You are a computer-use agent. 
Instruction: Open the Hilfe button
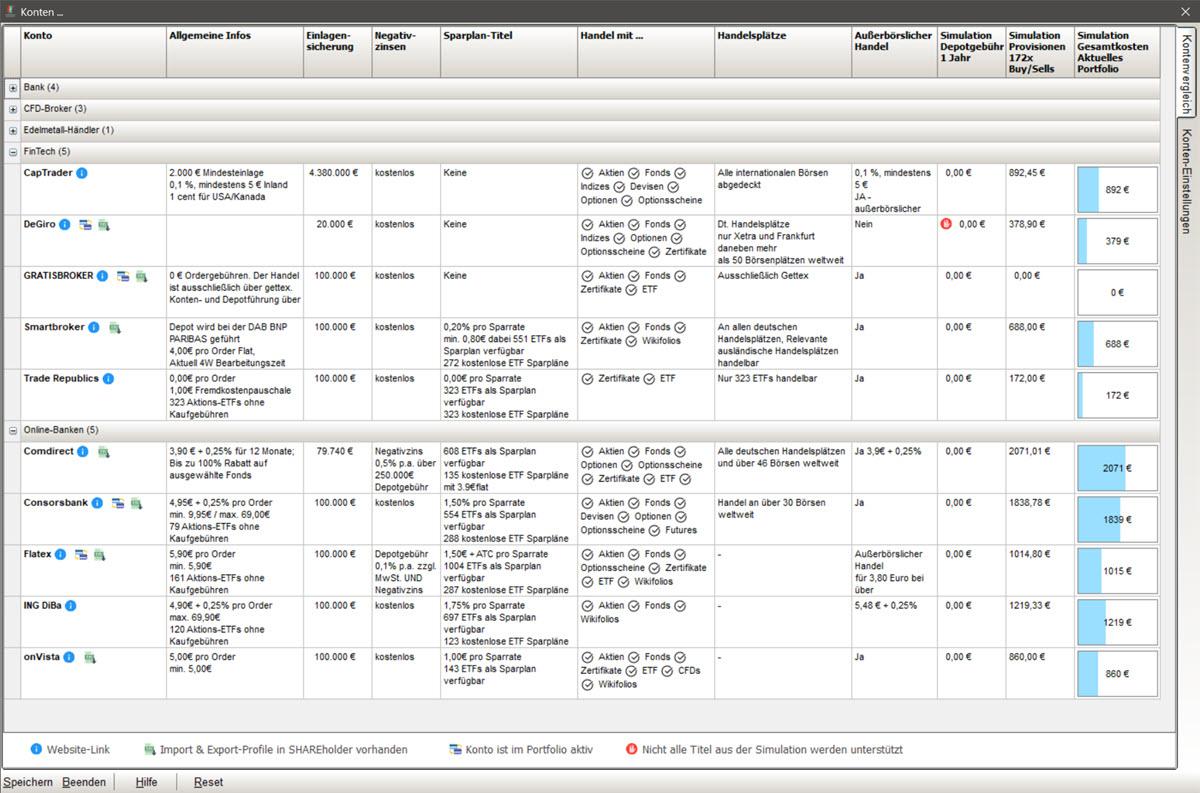coord(146,782)
